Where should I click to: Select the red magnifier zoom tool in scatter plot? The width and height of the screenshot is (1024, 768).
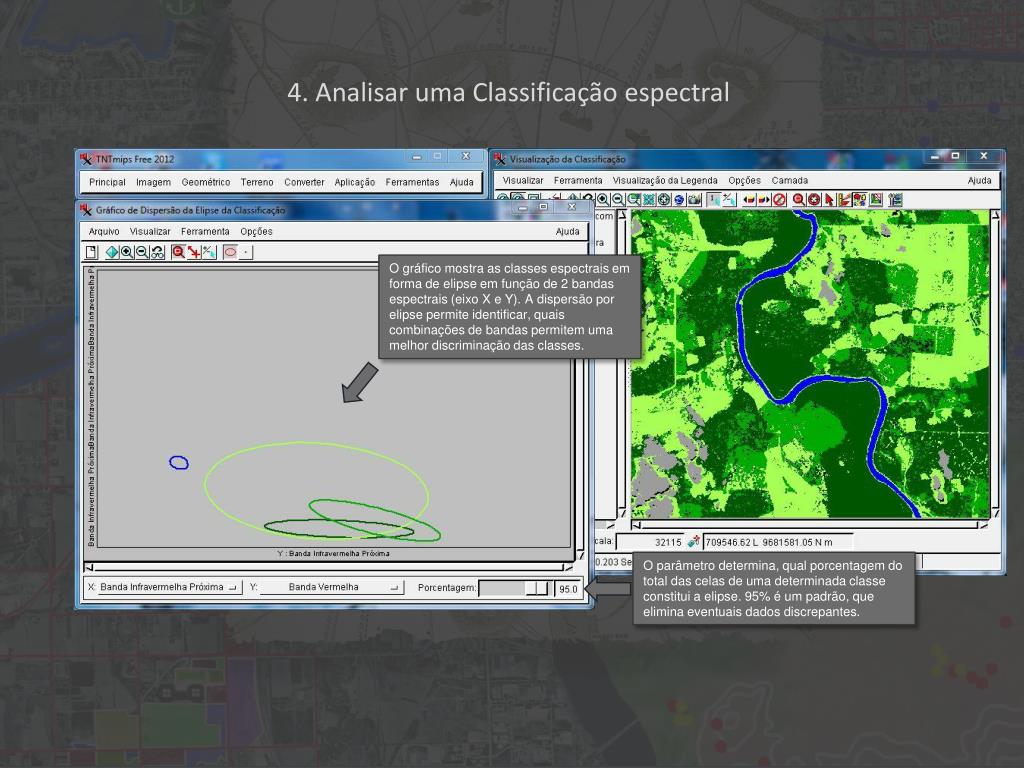click(178, 252)
